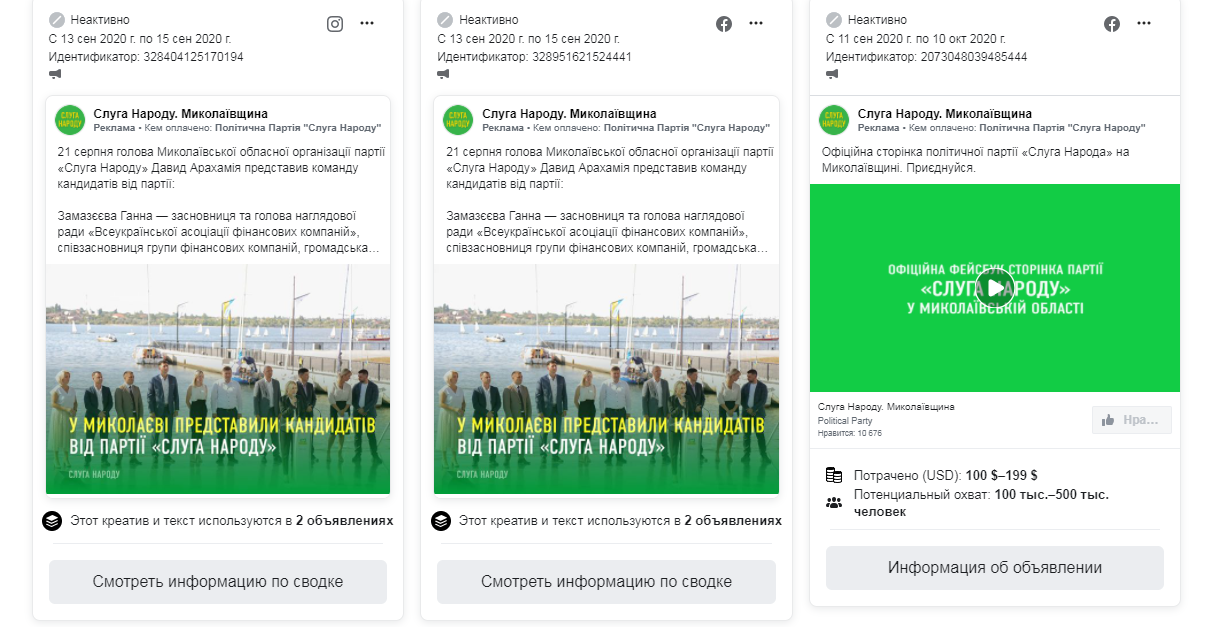
Task: Click Facebook icon on ad 2073048039485444
Action: [1112, 24]
